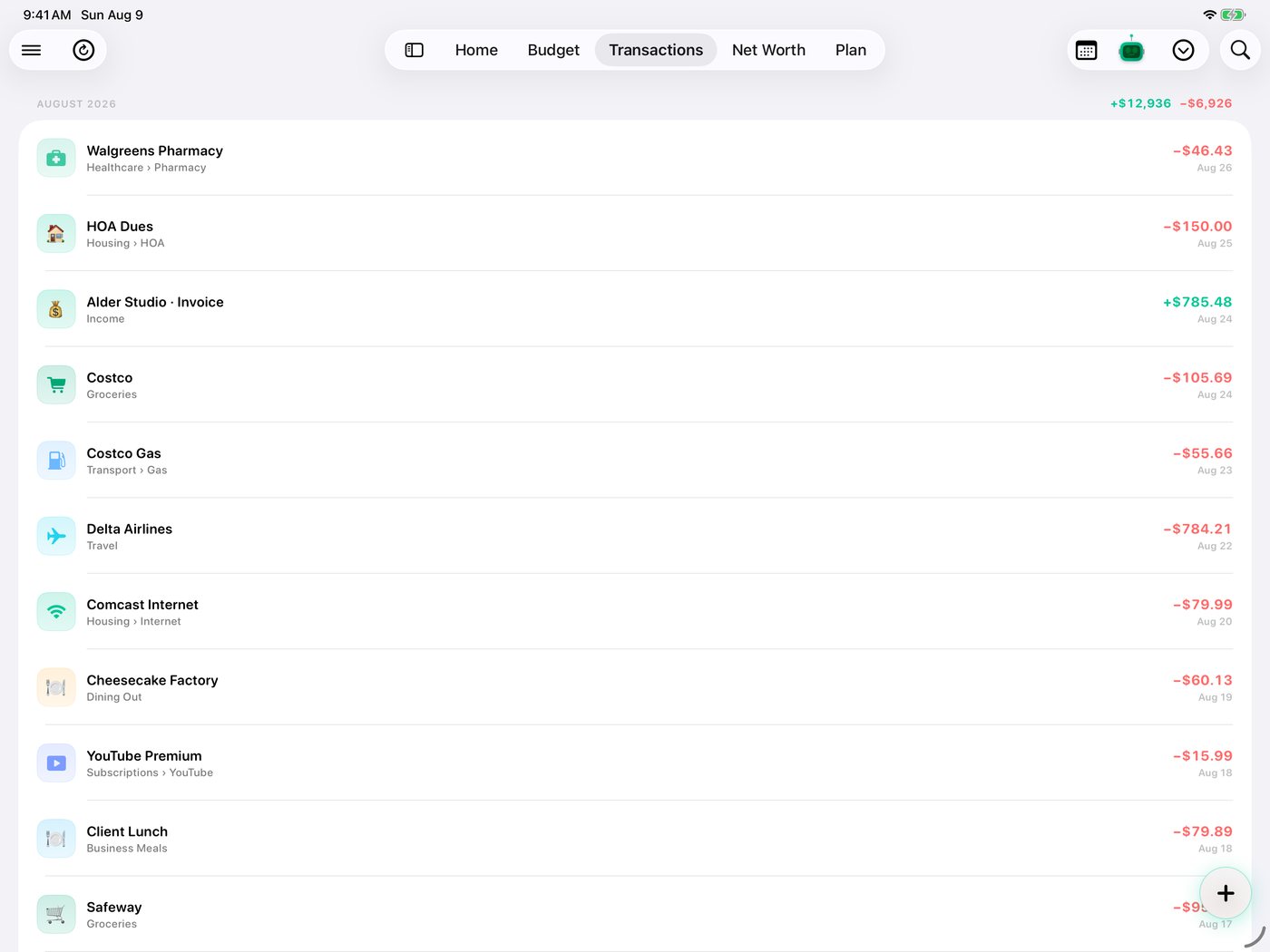Screen dimensions: 1270x952
Task: Tap the Walgreens Pharmacy medical kit icon
Action: pyautogui.click(x=56, y=158)
